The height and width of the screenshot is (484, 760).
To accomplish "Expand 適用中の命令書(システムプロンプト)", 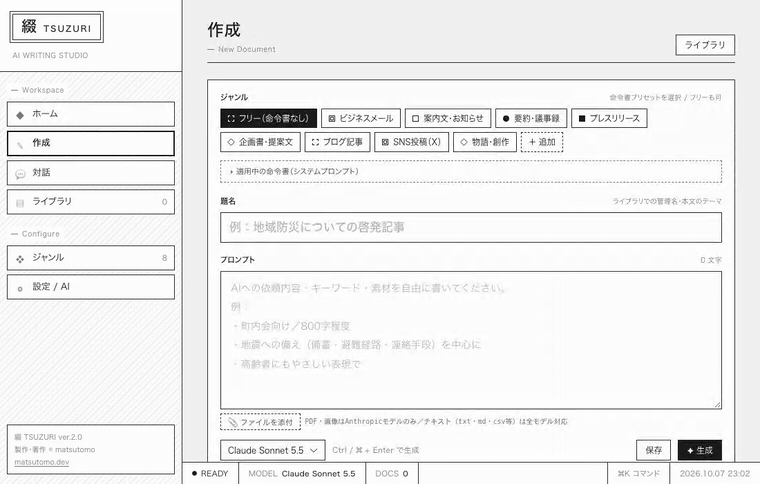I will [471, 172].
